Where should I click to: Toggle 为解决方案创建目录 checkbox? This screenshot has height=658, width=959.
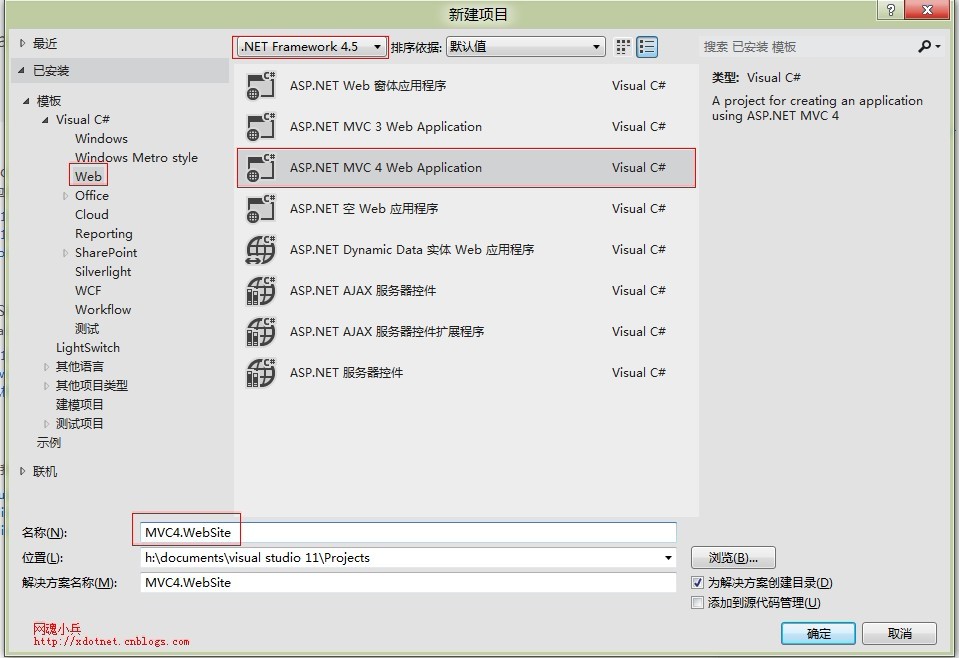[697, 583]
